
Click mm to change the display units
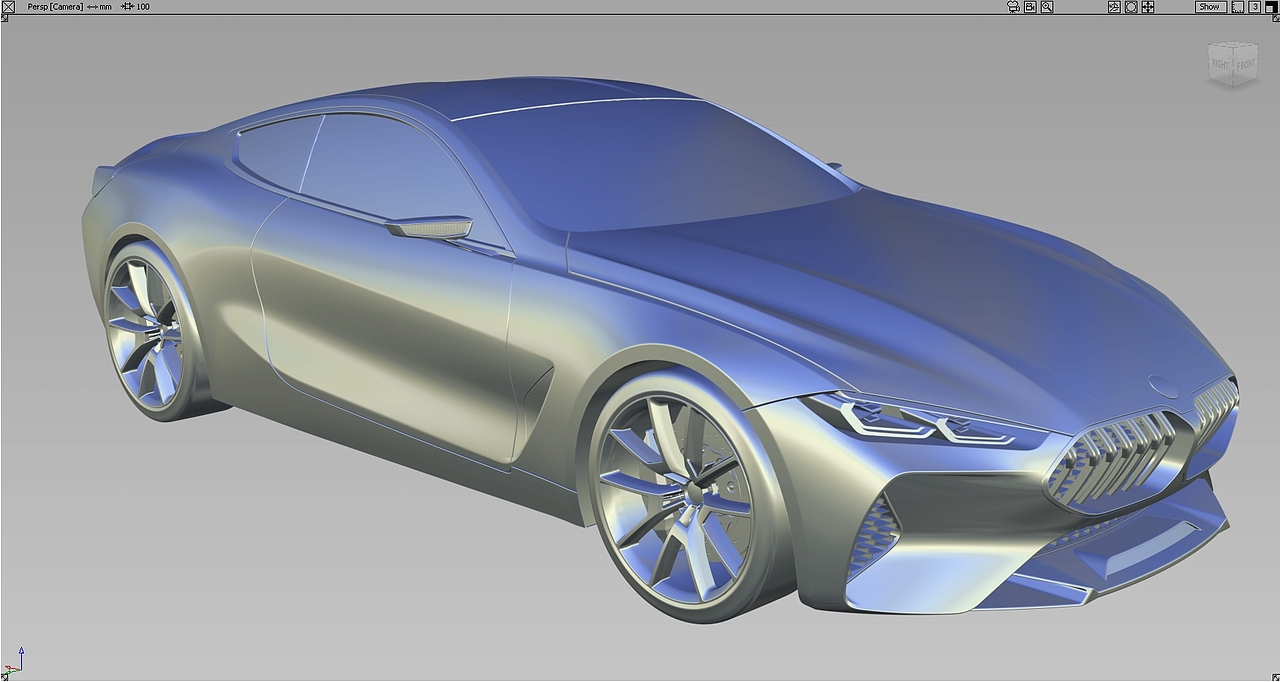[x=104, y=6]
